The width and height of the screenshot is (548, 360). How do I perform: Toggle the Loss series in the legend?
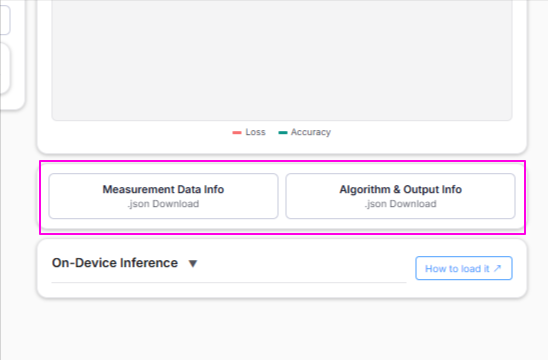tap(249, 132)
